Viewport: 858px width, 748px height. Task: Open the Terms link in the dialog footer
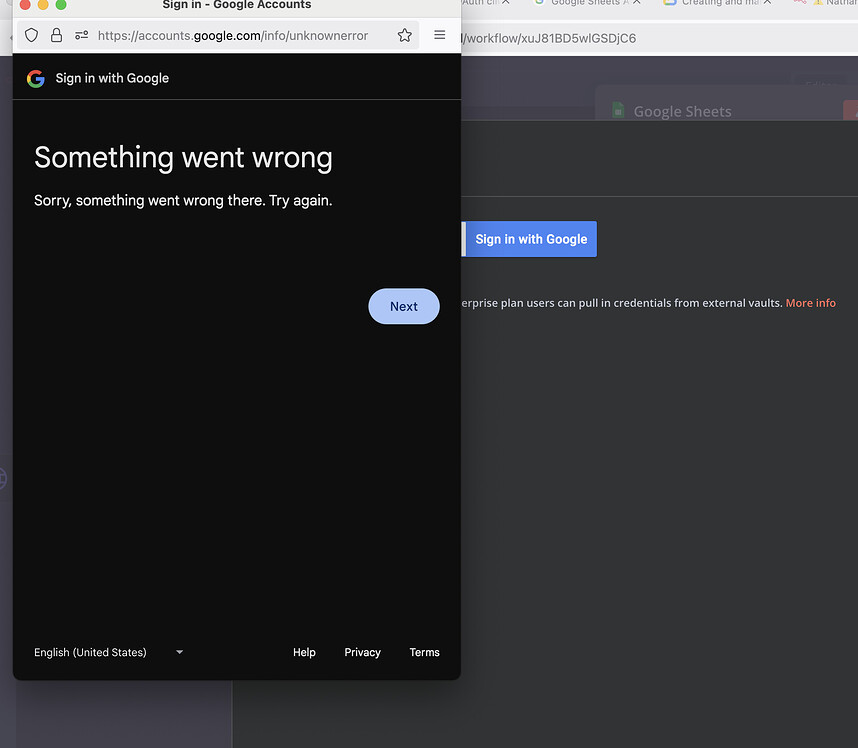click(424, 652)
